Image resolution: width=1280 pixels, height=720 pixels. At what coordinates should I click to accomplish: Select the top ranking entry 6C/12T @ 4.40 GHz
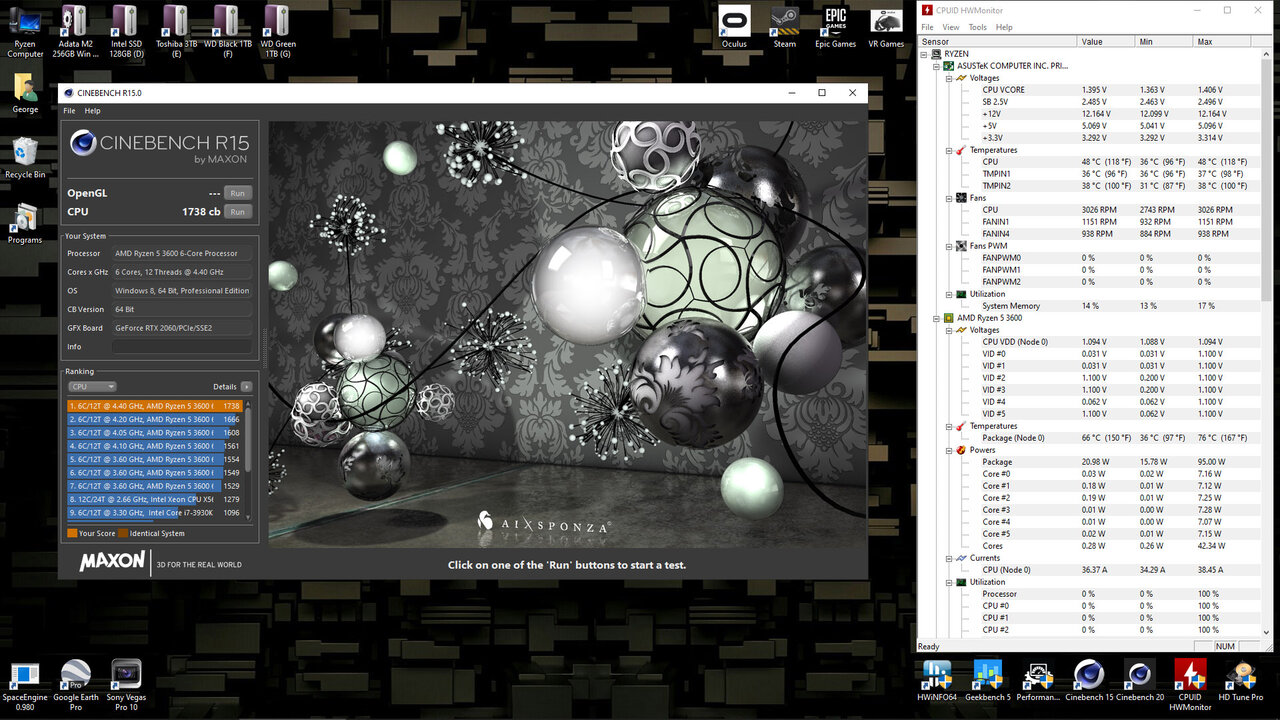155,406
